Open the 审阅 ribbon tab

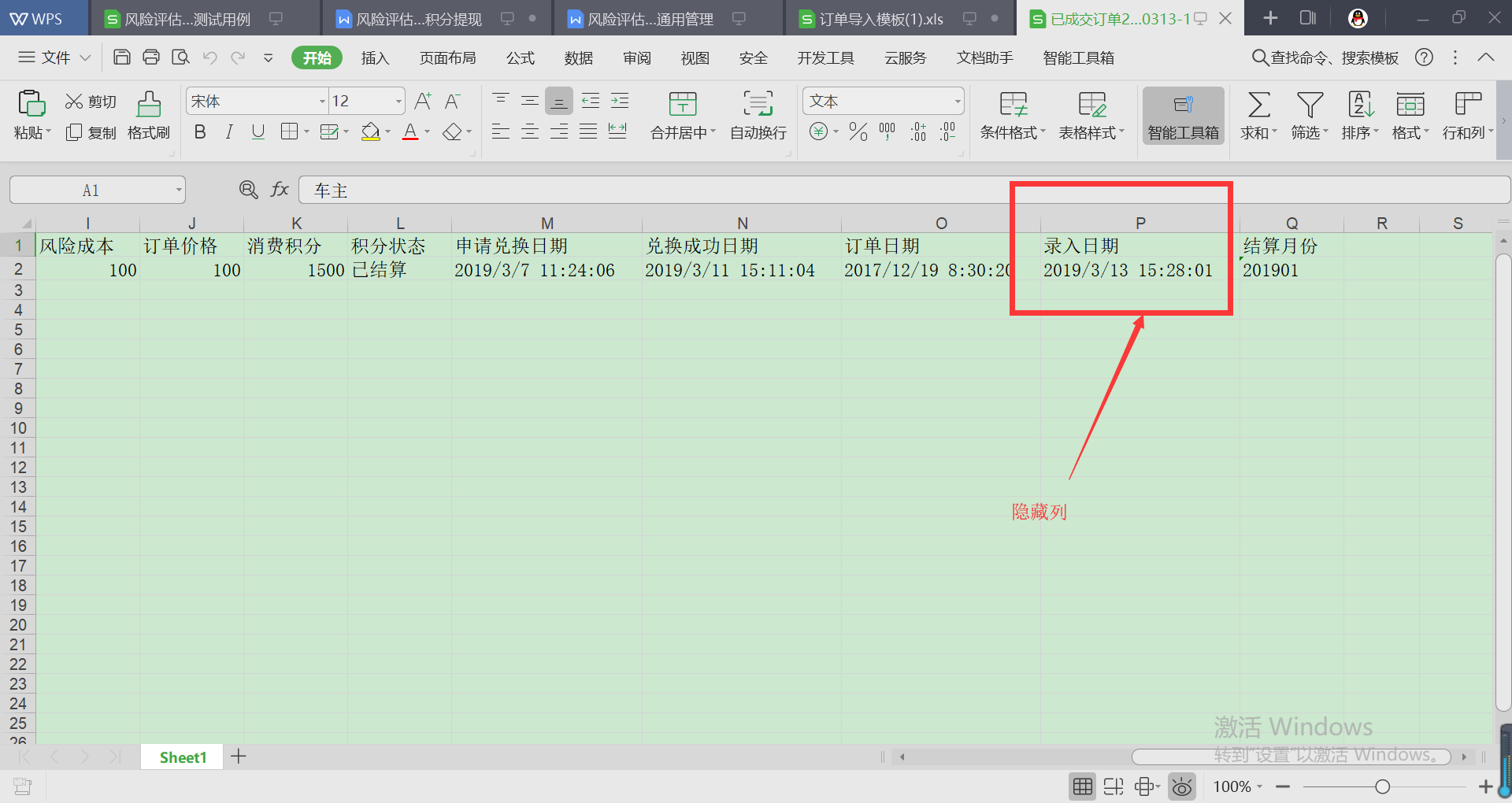point(636,57)
